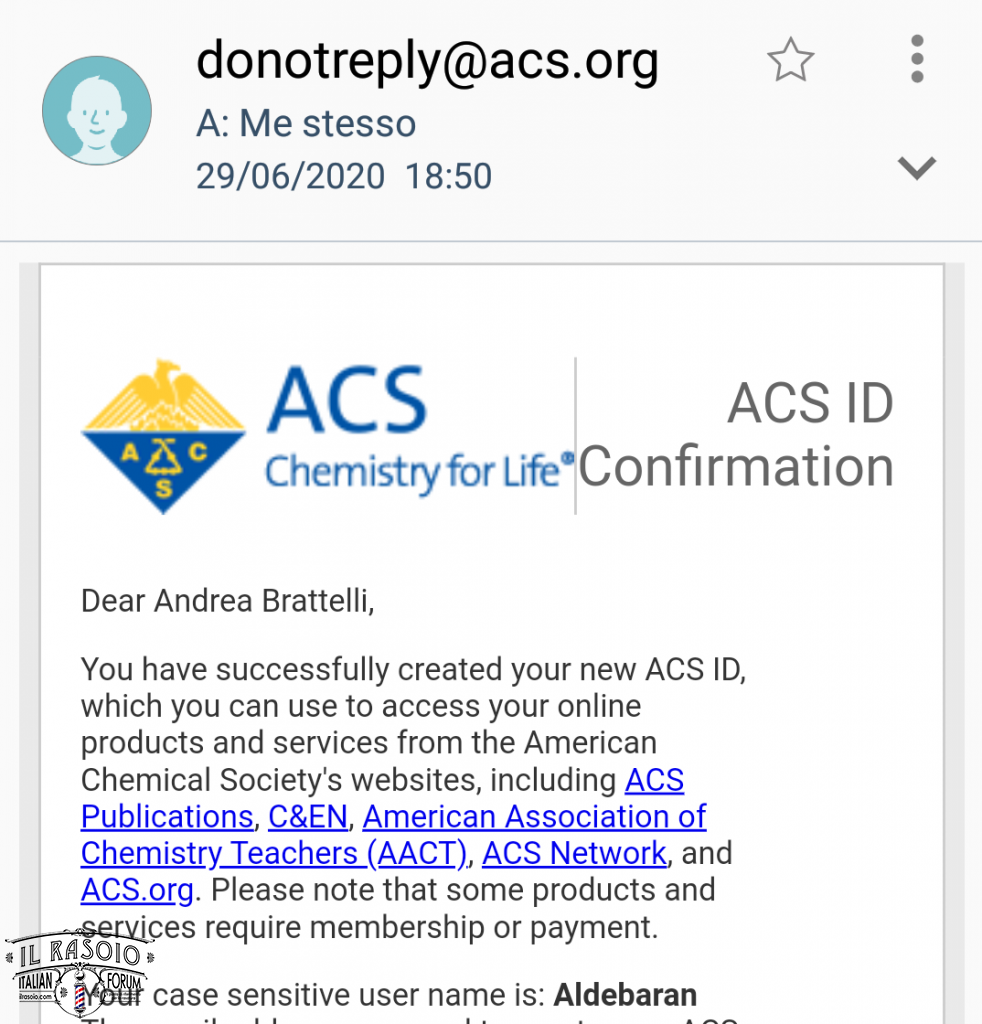Open the three-dot more options menu
The height and width of the screenshot is (1024, 982).
point(917,59)
